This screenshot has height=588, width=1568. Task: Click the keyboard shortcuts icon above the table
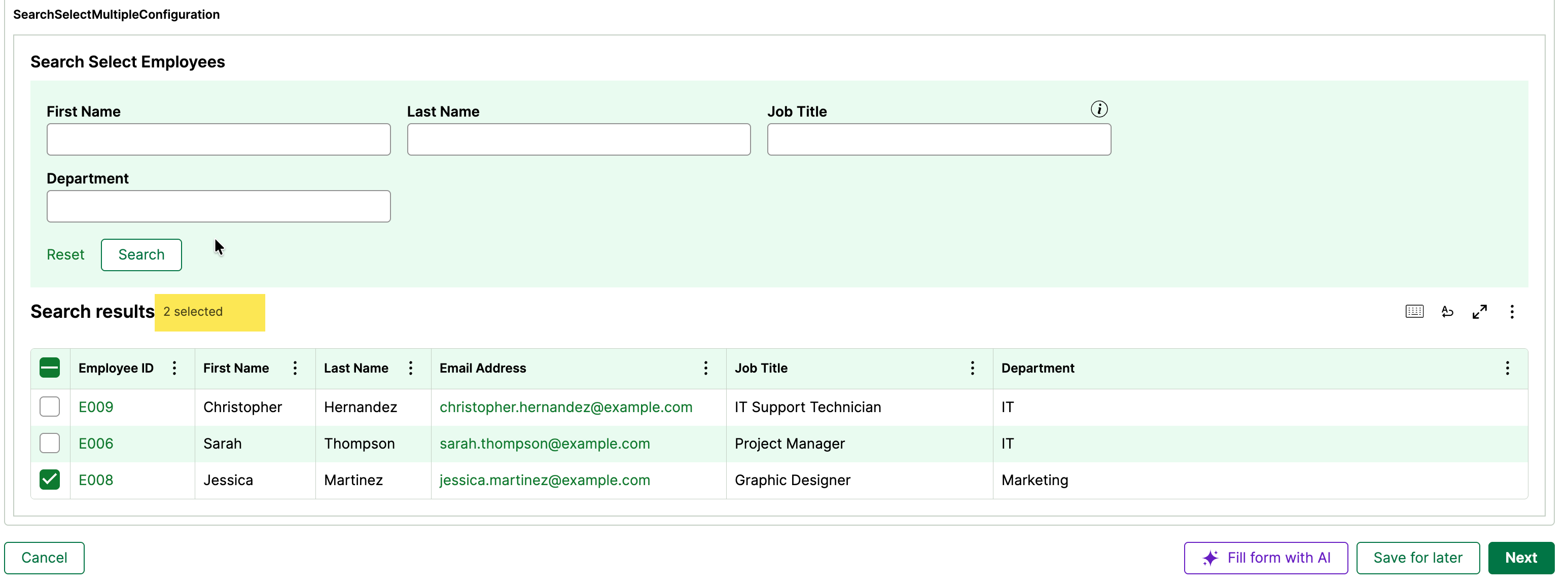click(x=1414, y=312)
